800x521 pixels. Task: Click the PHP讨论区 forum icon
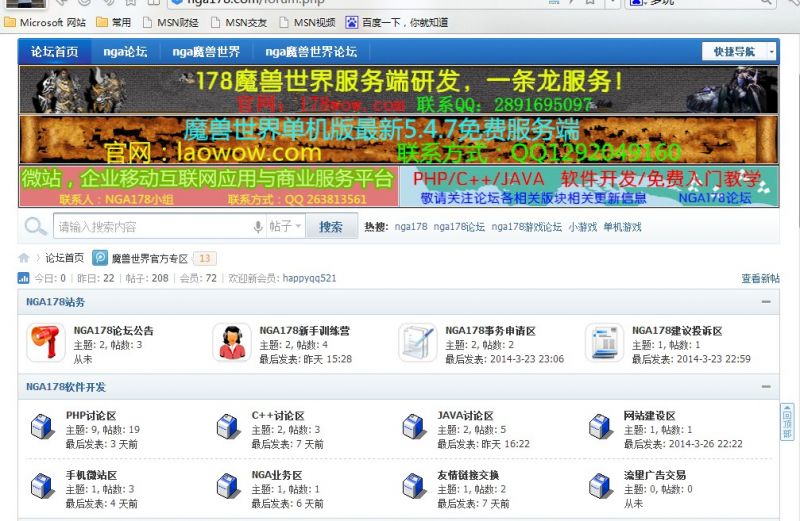(42, 427)
